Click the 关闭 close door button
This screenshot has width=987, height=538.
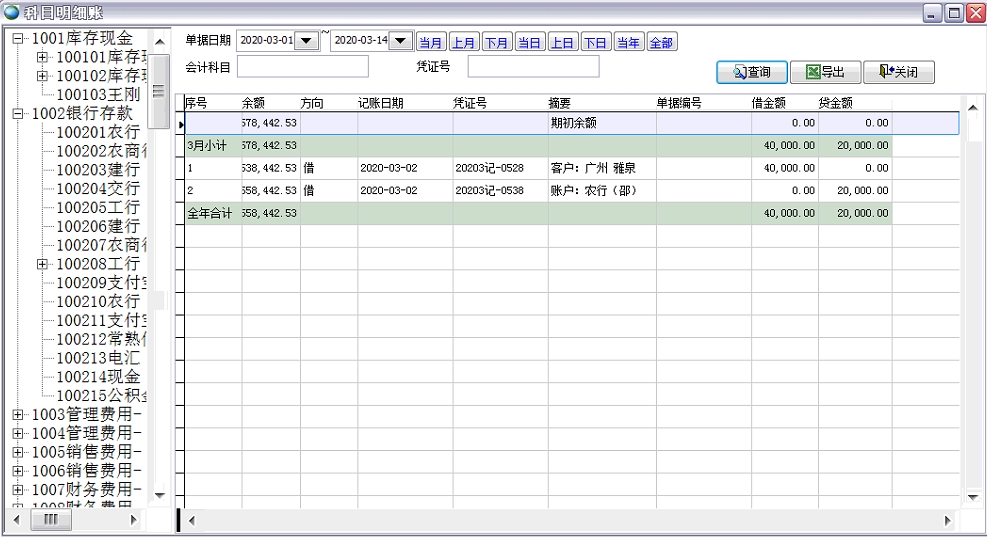click(898, 72)
